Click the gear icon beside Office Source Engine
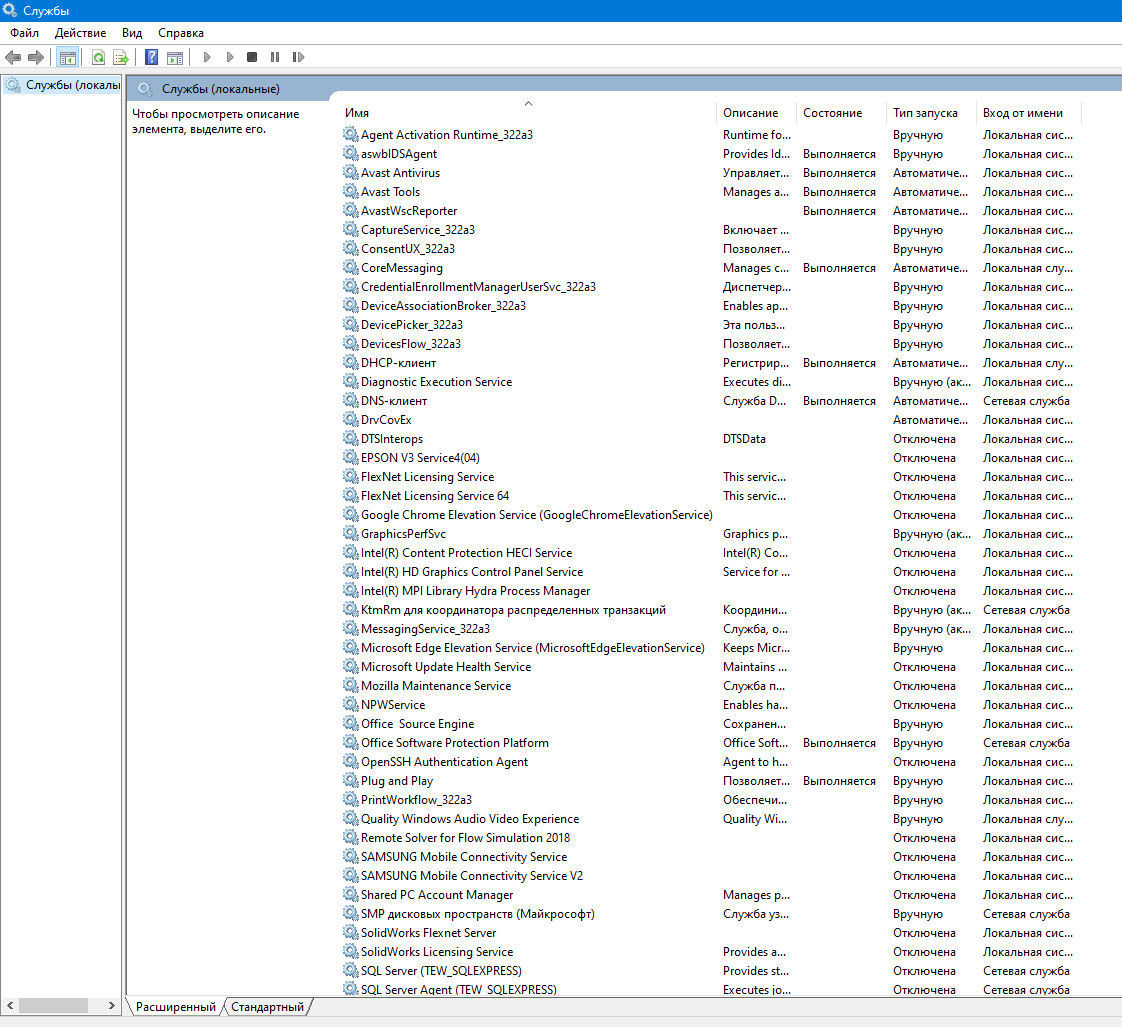 point(350,723)
